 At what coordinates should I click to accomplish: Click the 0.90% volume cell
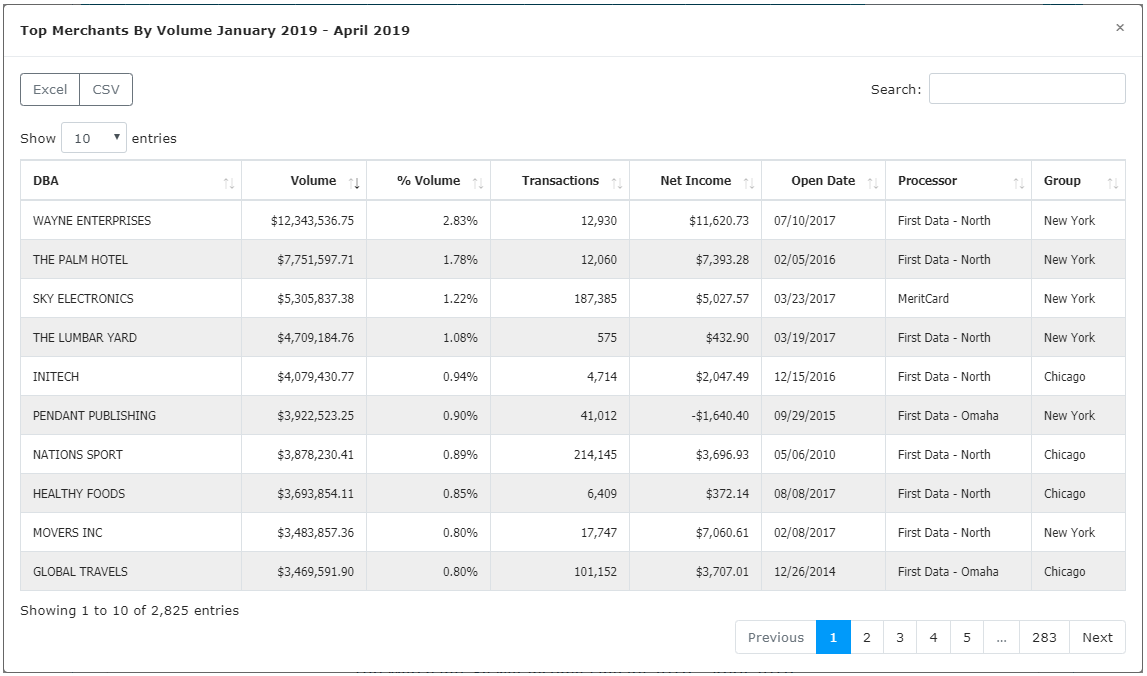tap(460, 416)
